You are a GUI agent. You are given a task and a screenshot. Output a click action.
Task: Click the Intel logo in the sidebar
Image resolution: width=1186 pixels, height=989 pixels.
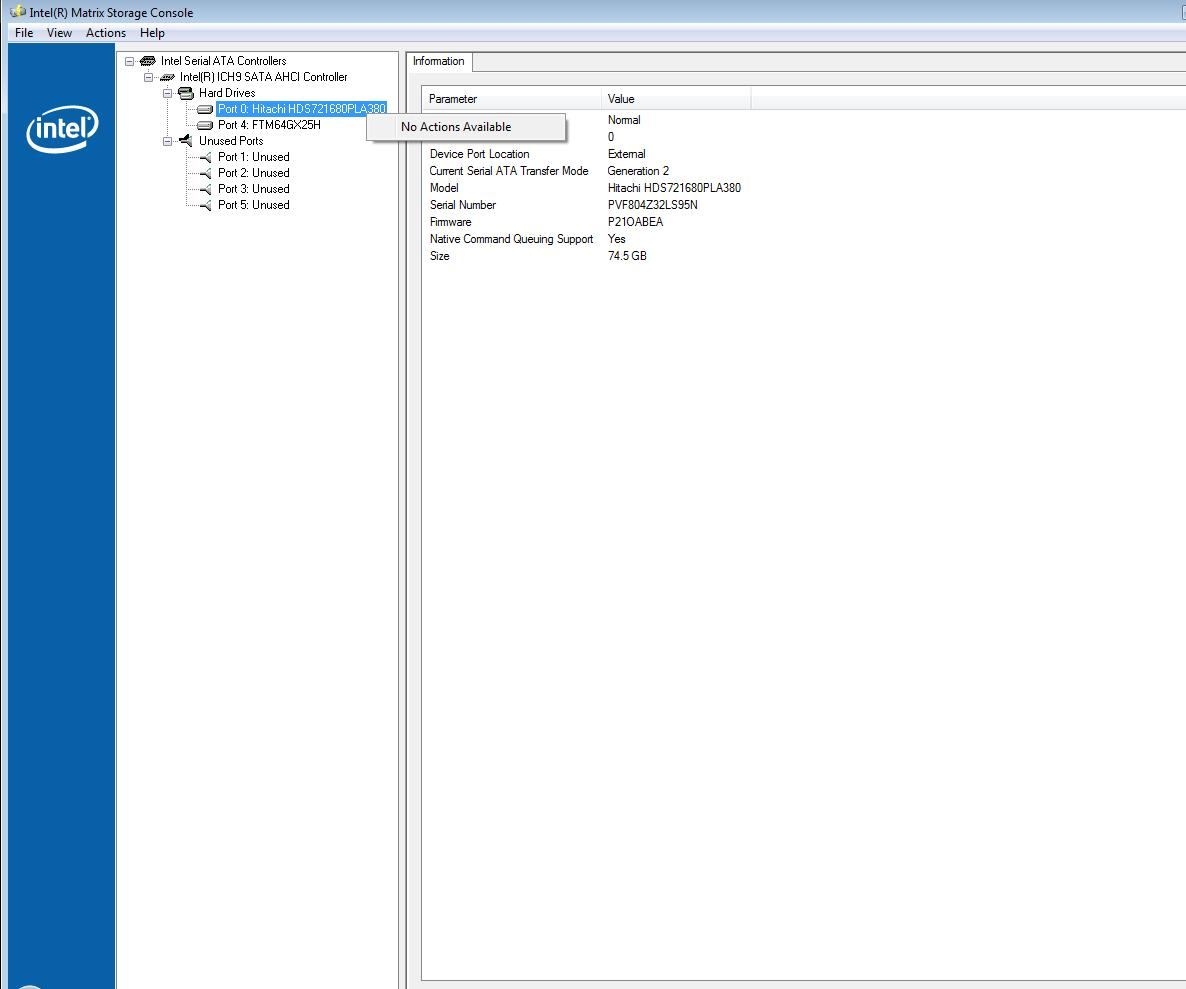coord(62,129)
